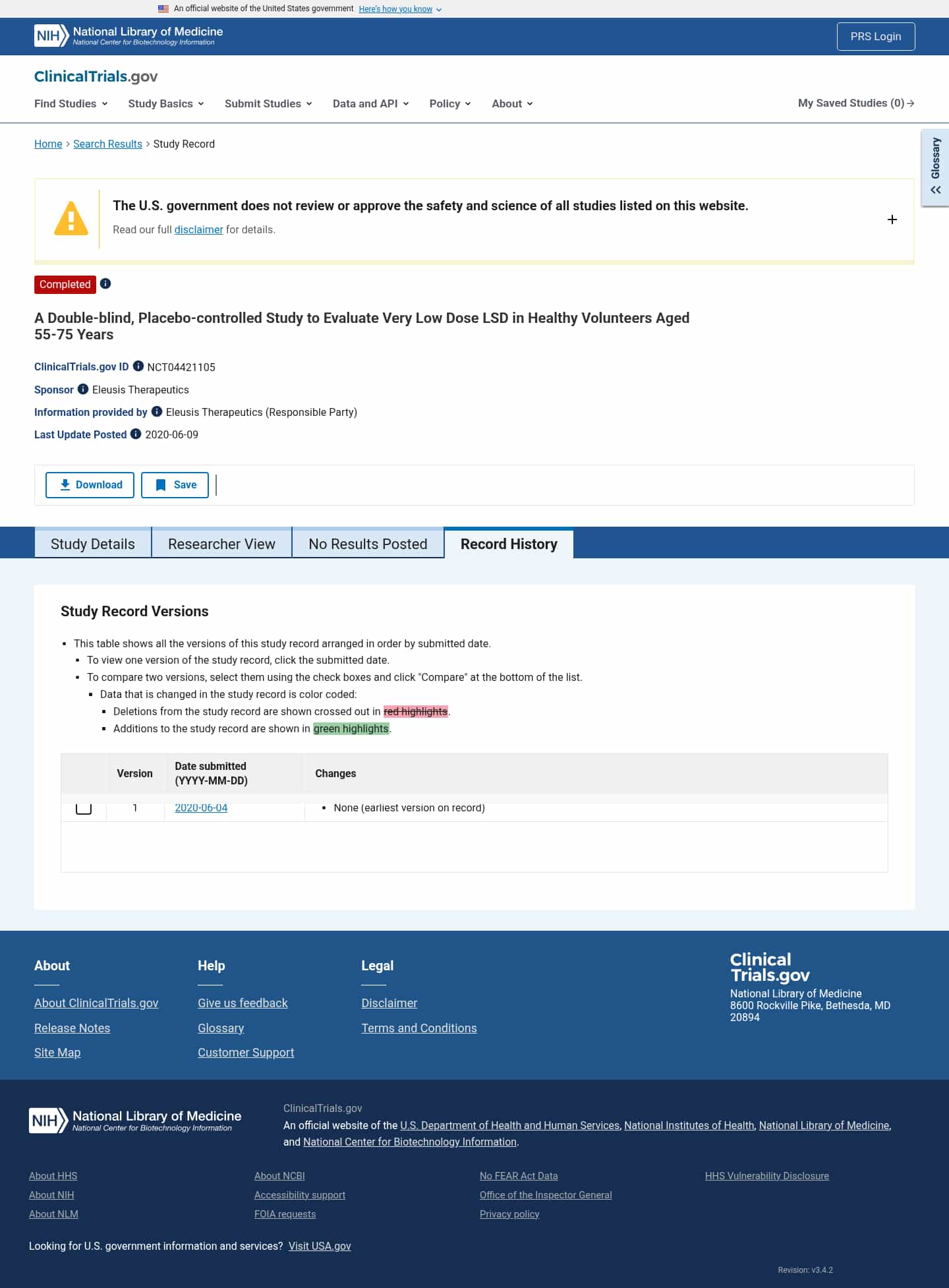Open HHS Vulnerability Disclosure link
Screen dimensions: 949x1288
tap(767, 1175)
